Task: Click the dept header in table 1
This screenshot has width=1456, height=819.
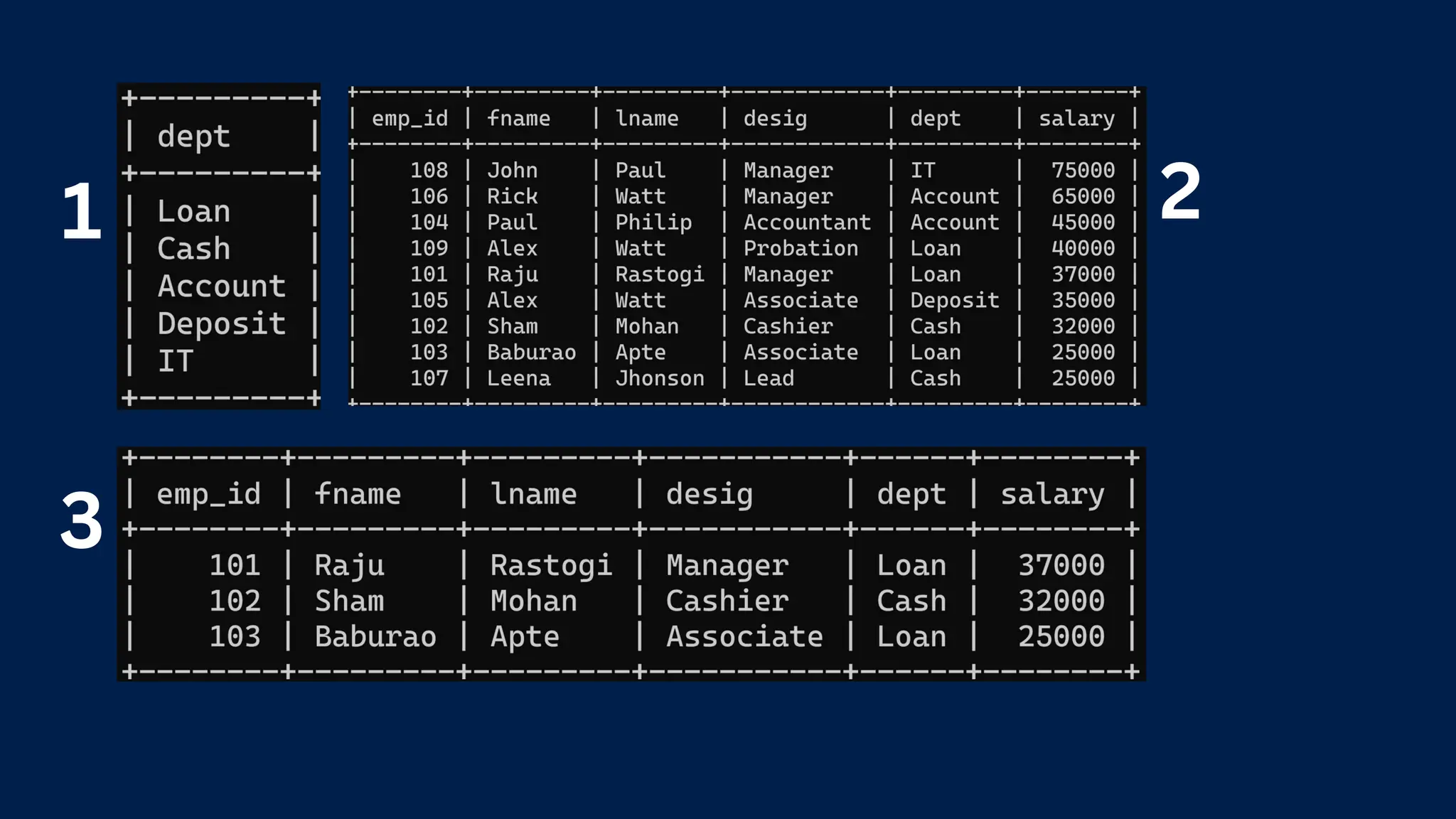Action: (193, 136)
